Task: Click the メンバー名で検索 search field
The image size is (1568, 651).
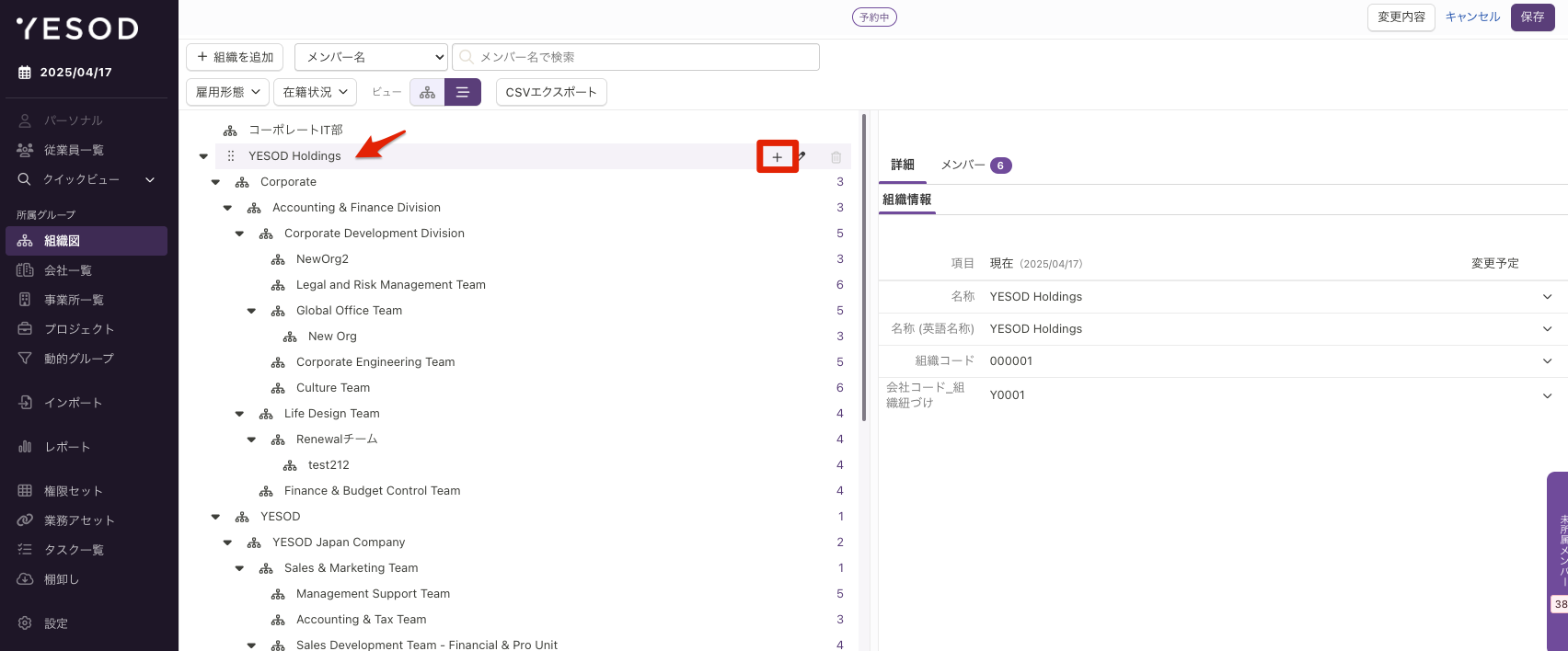Action: pos(636,57)
